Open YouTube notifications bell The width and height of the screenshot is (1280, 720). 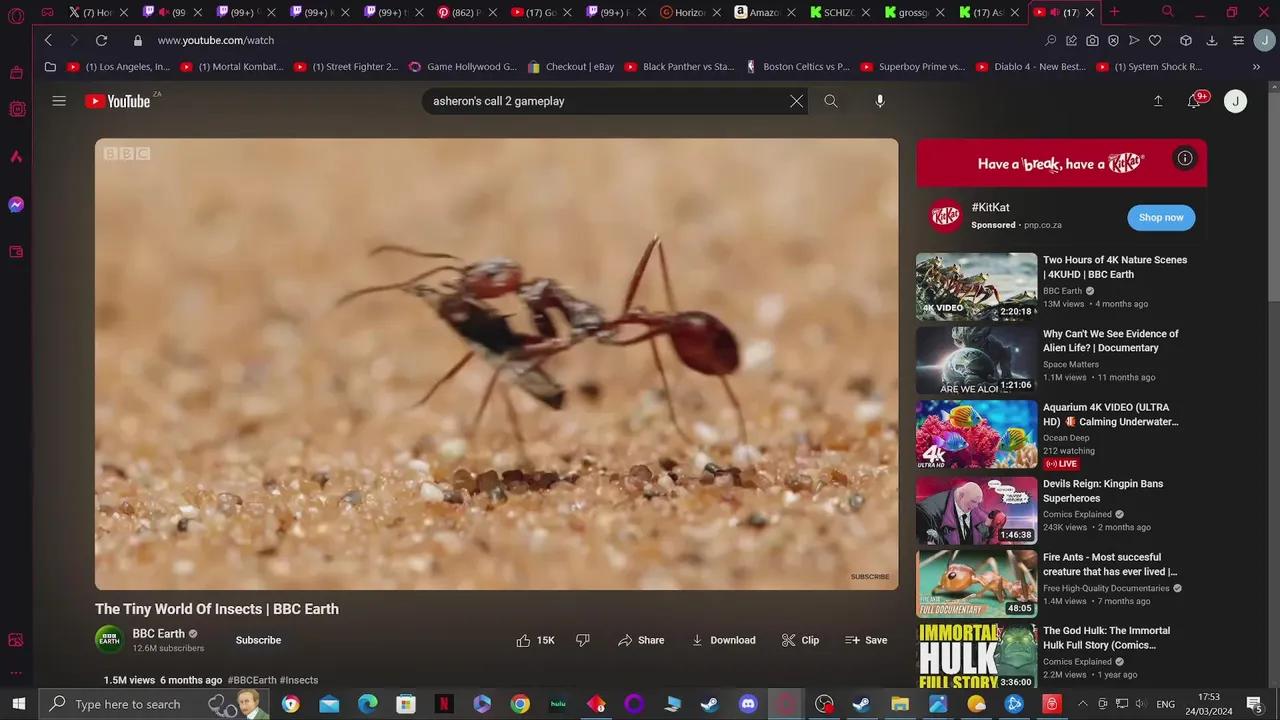(1195, 101)
